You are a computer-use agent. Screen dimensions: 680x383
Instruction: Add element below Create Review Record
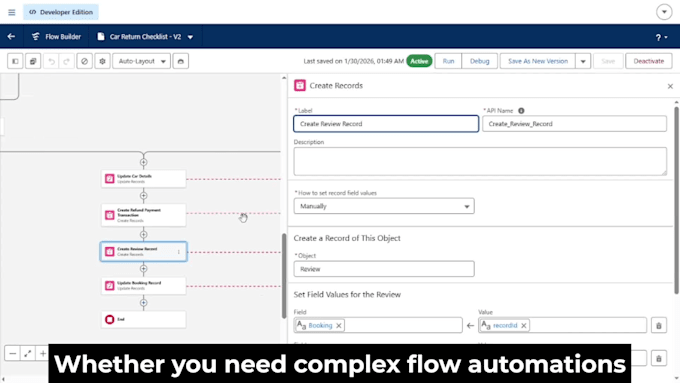point(144,268)
